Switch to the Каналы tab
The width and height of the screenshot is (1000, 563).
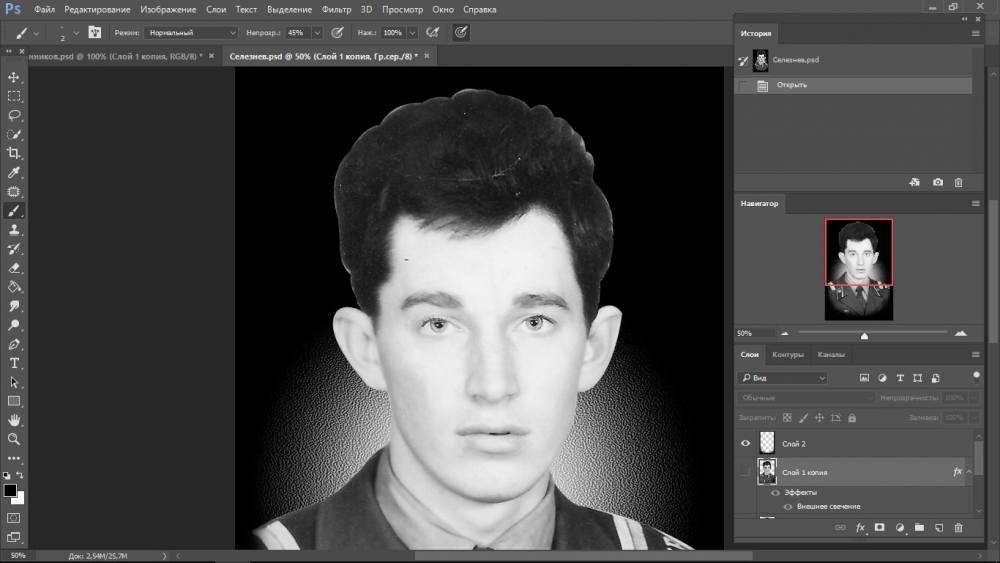[x=831, y=355]
